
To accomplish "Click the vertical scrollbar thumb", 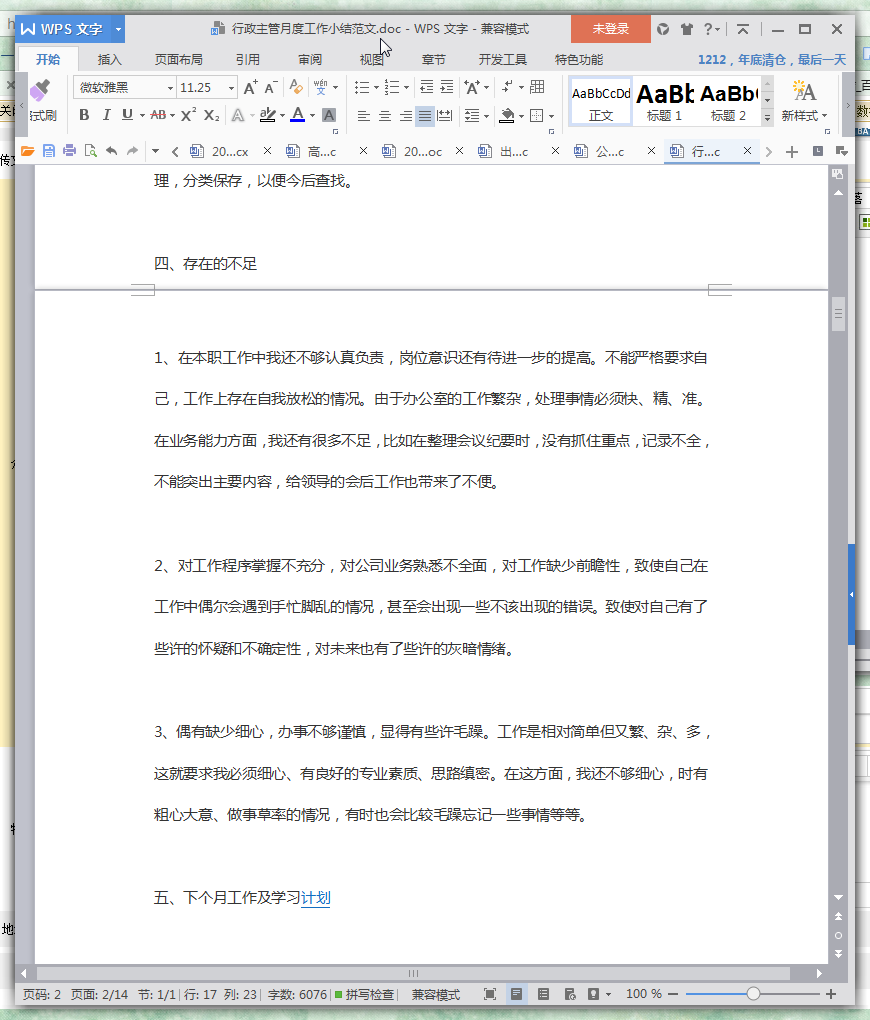I will 838,314.
